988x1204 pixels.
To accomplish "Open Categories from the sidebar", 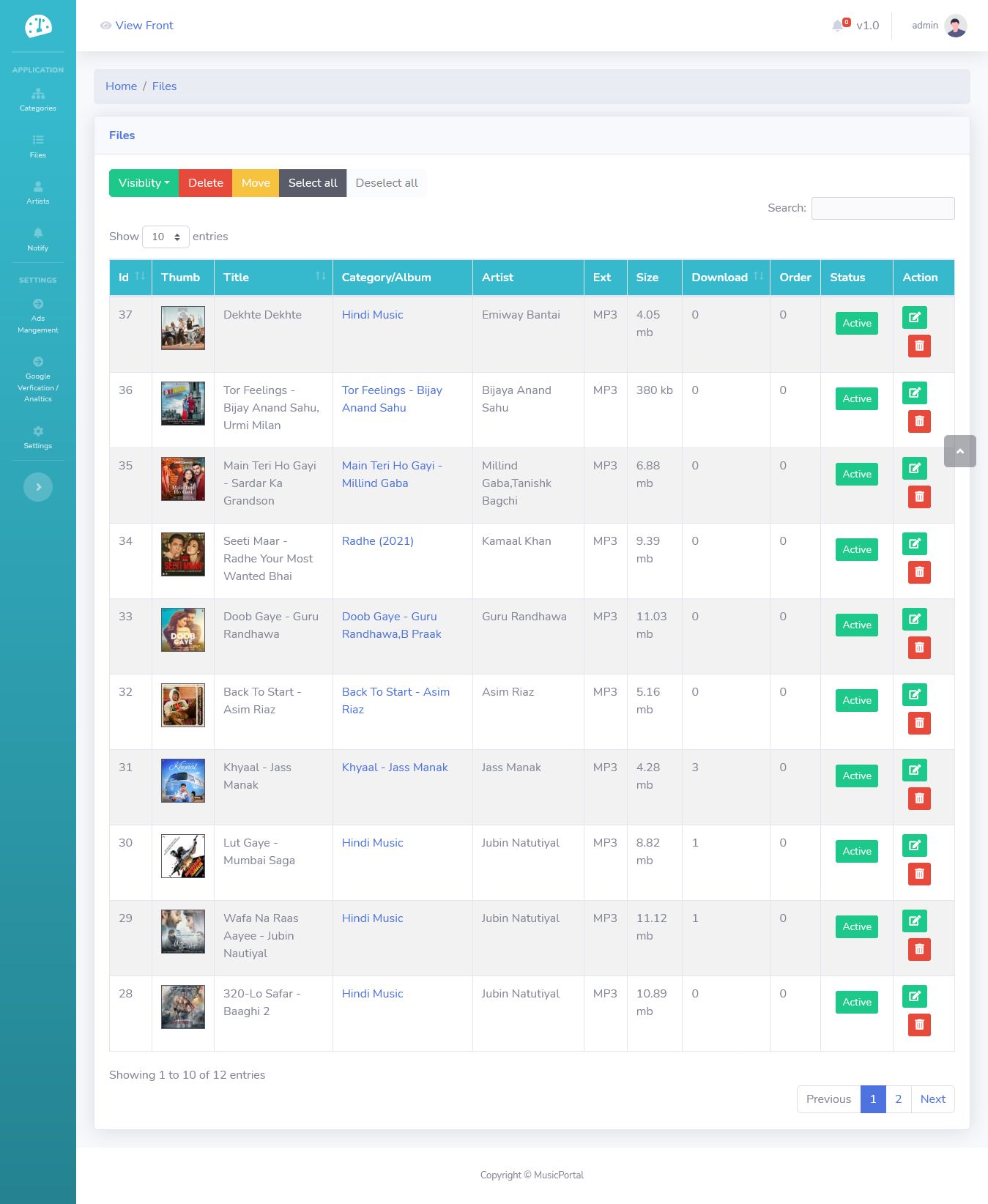I will tap(38, 100).
